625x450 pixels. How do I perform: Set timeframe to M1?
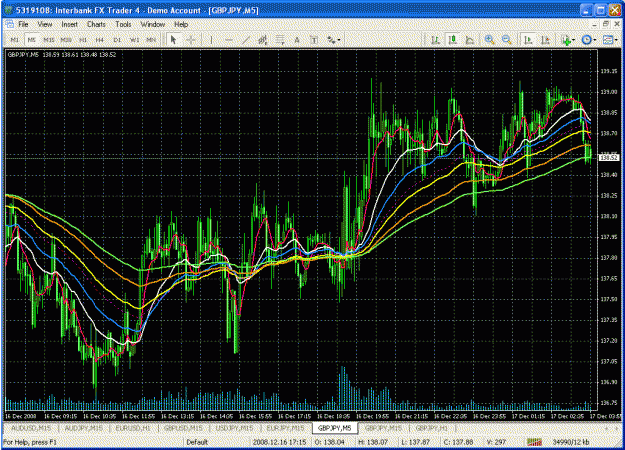(x=14, y=40)
